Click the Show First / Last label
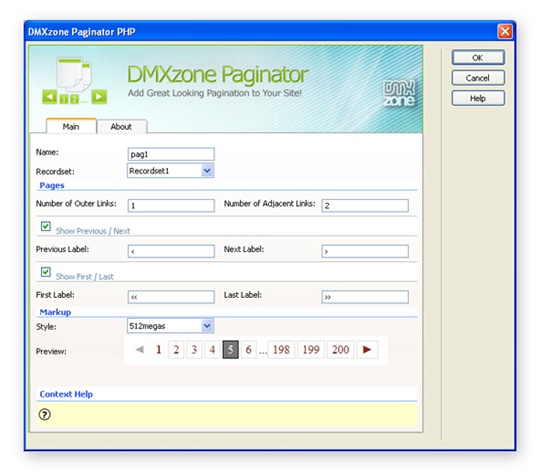Image resolution: width=540 pixels, height=473 pixels. click(x=84, y=277)
